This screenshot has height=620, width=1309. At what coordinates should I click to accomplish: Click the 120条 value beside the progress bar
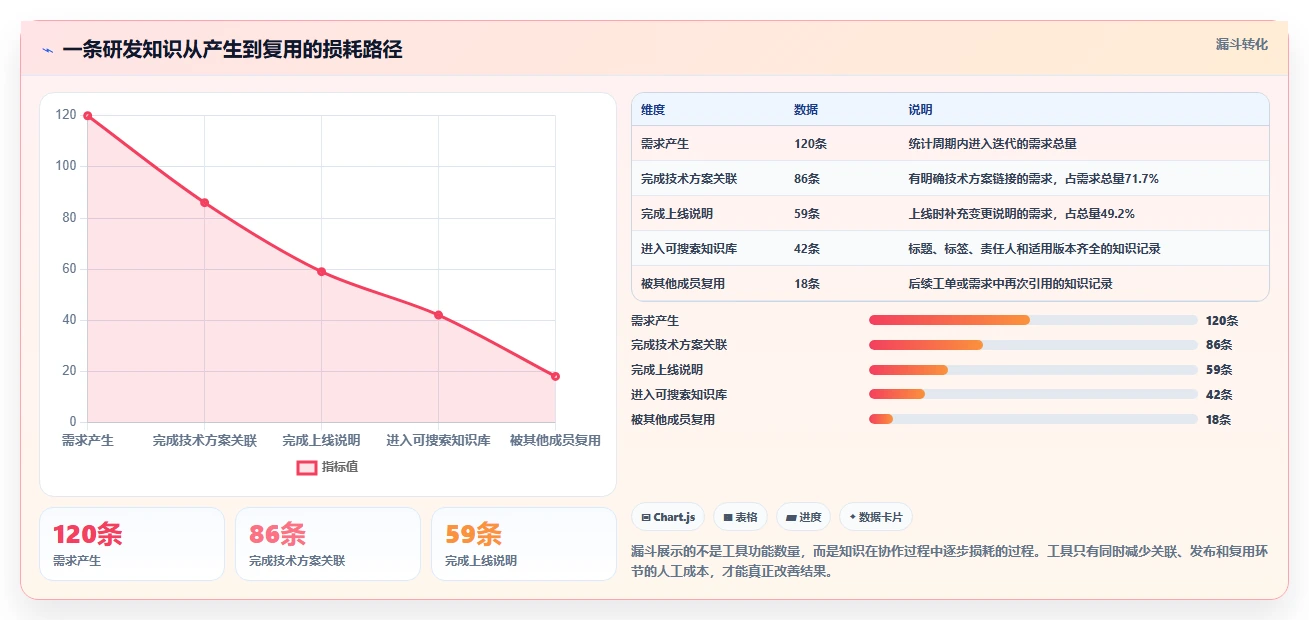coord(1222,321)
